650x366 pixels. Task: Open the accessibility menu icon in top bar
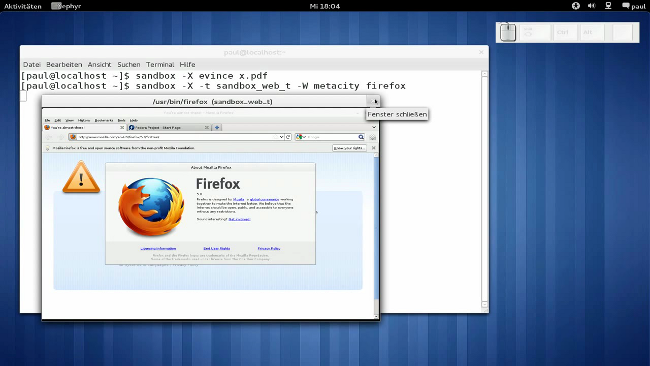[x=575, y=6]
